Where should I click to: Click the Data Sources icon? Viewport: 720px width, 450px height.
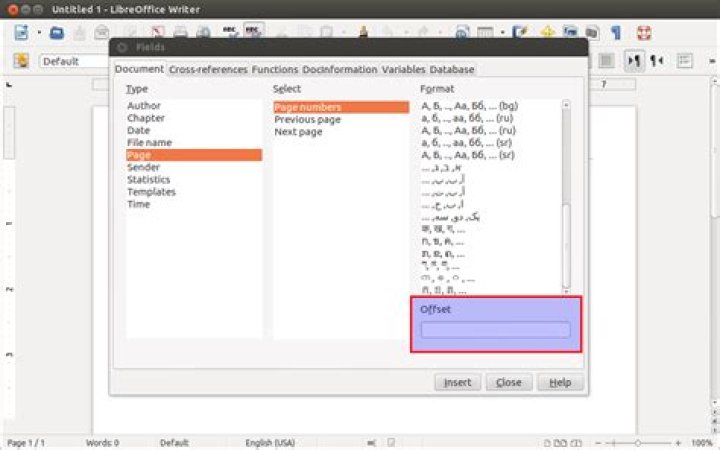[x=592, y=33]
